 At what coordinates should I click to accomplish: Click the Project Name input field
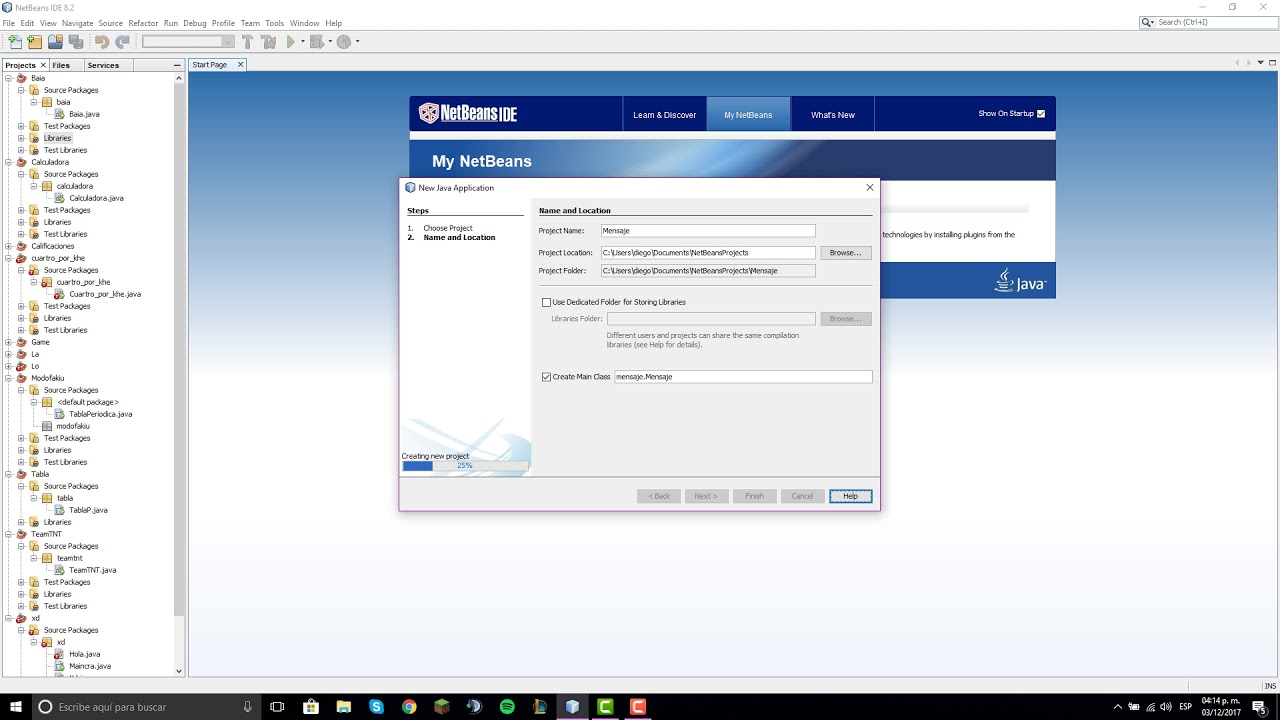click(708, 231)
